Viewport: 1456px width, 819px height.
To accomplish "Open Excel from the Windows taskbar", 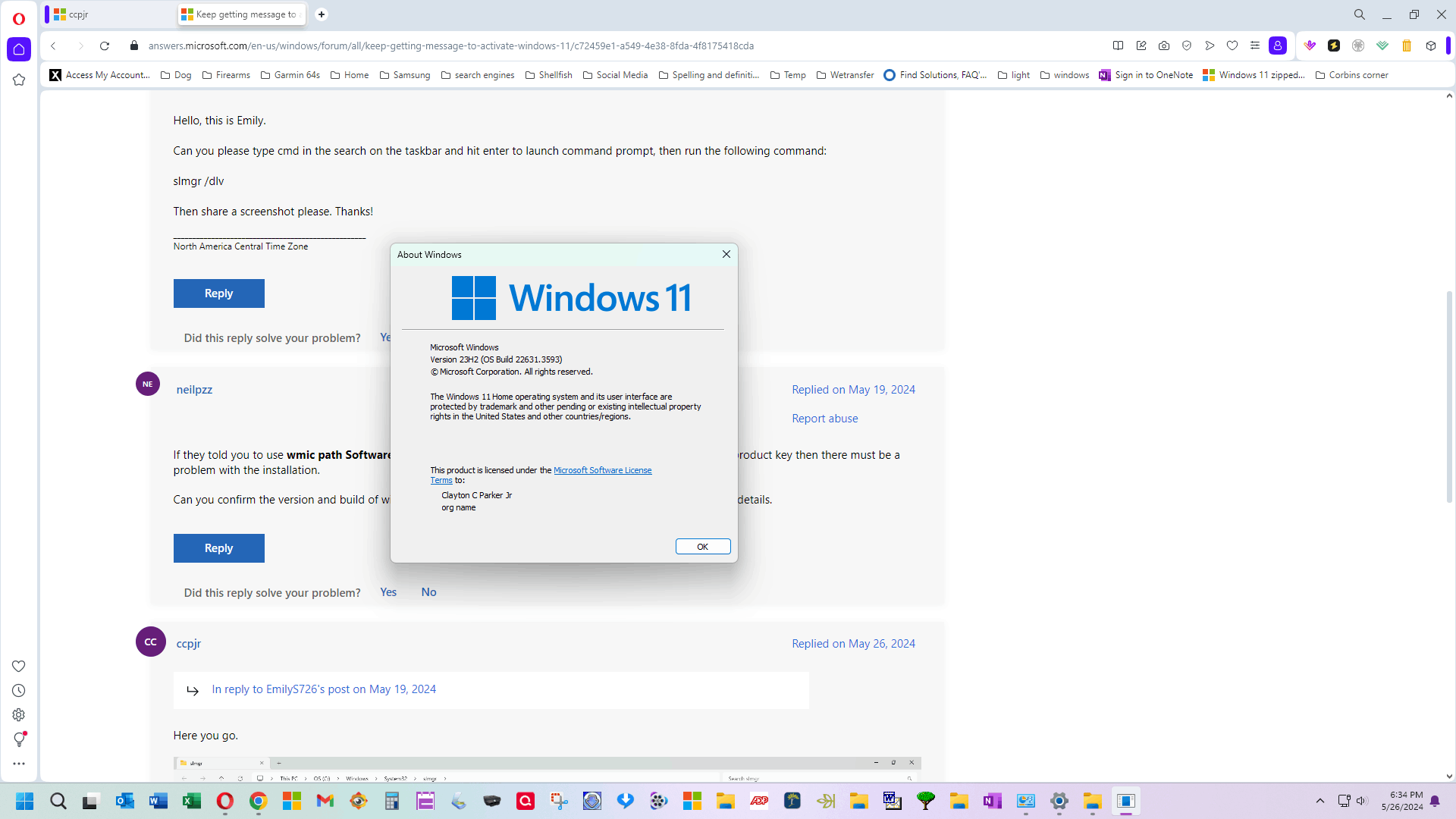I will coord(192,801).
